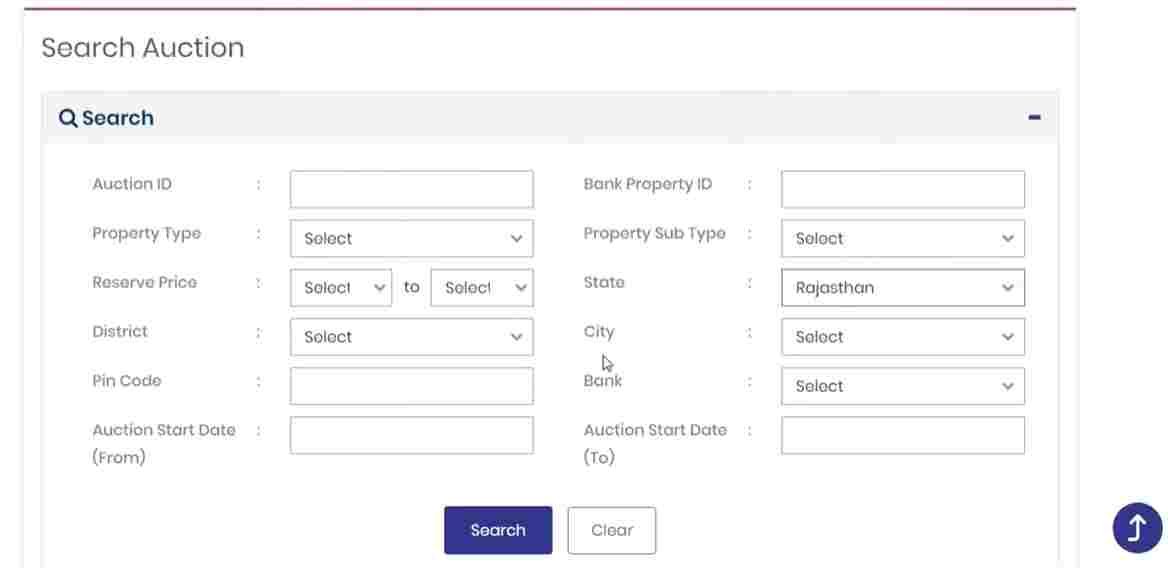Open the City dropdown
This screenshot has width=1168, height=579.
903,337
